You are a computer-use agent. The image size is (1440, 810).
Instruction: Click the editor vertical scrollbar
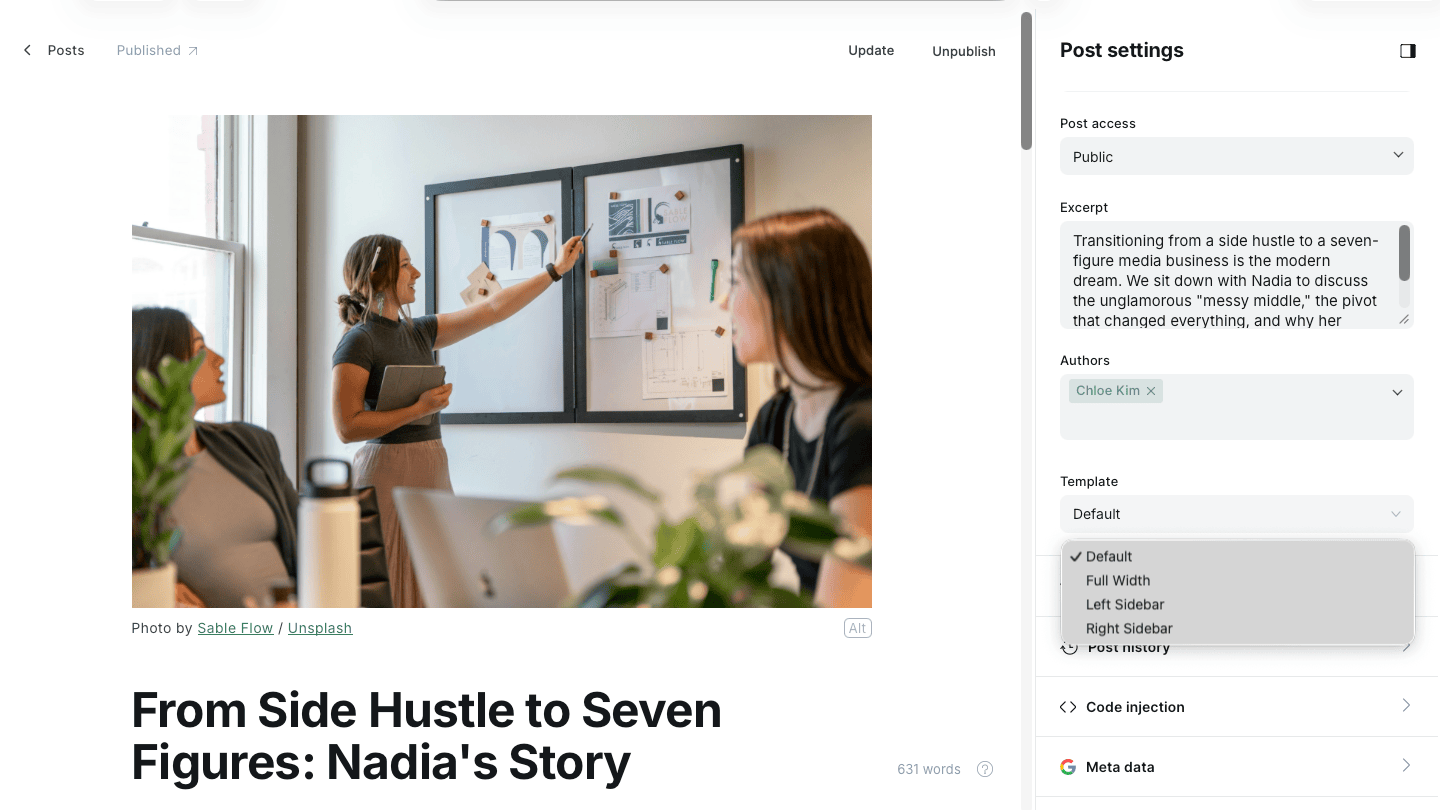click(x=1026, y=82)
